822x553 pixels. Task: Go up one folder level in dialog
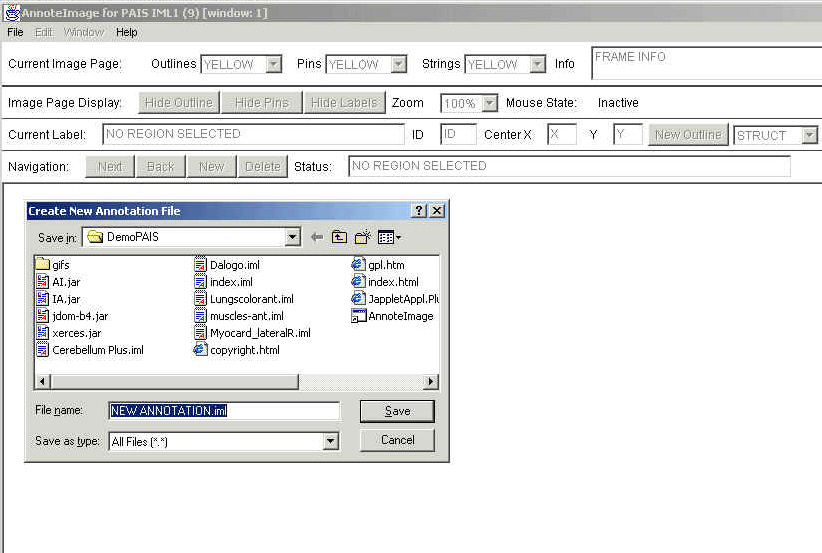click(x=340, y=237)
